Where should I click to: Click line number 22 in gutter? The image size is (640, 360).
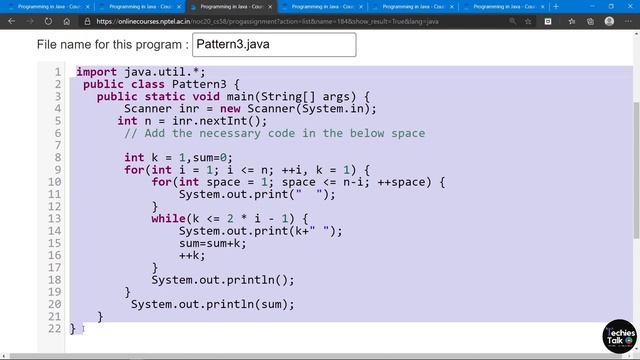[54, 329]
